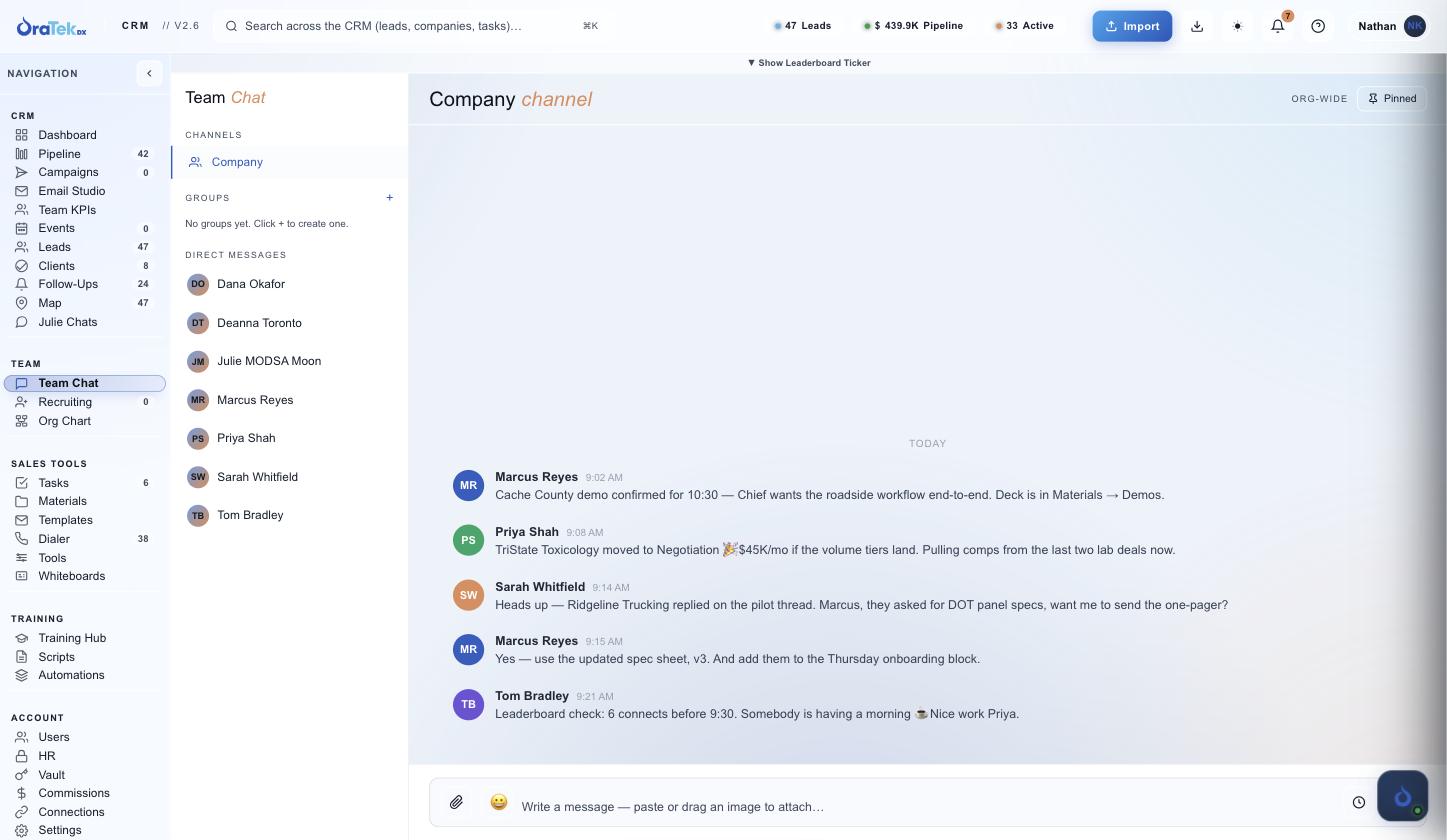Viewport: 1447px width, 840px height.
Task: Click the Users icon in Account
Action: pos(21,737)
